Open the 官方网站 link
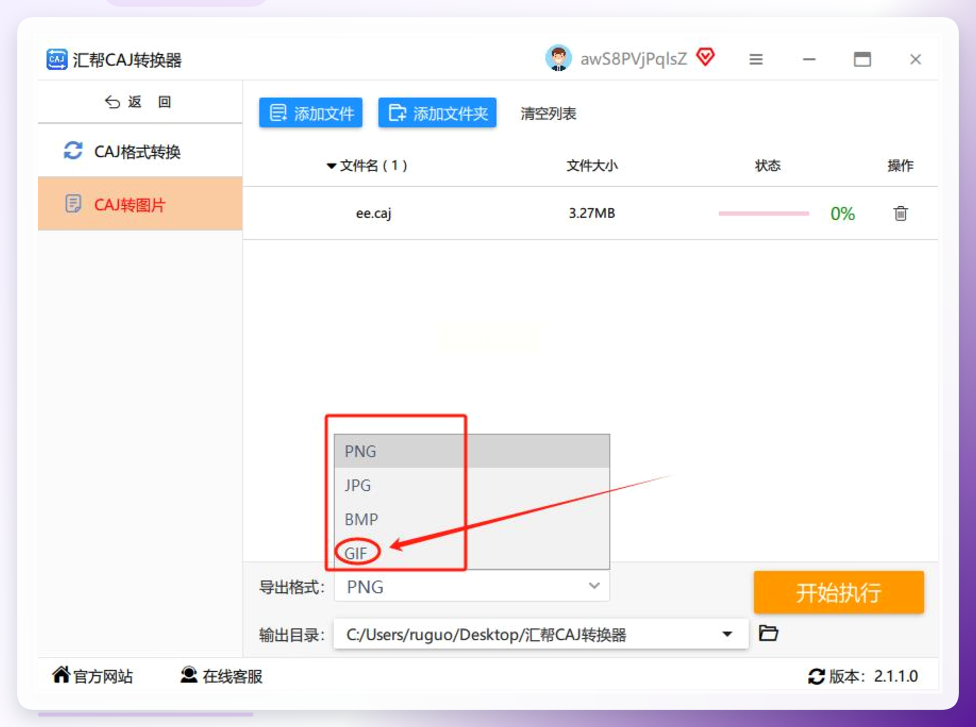The width and height of the screenshot is (976, 727). point(93,676)
